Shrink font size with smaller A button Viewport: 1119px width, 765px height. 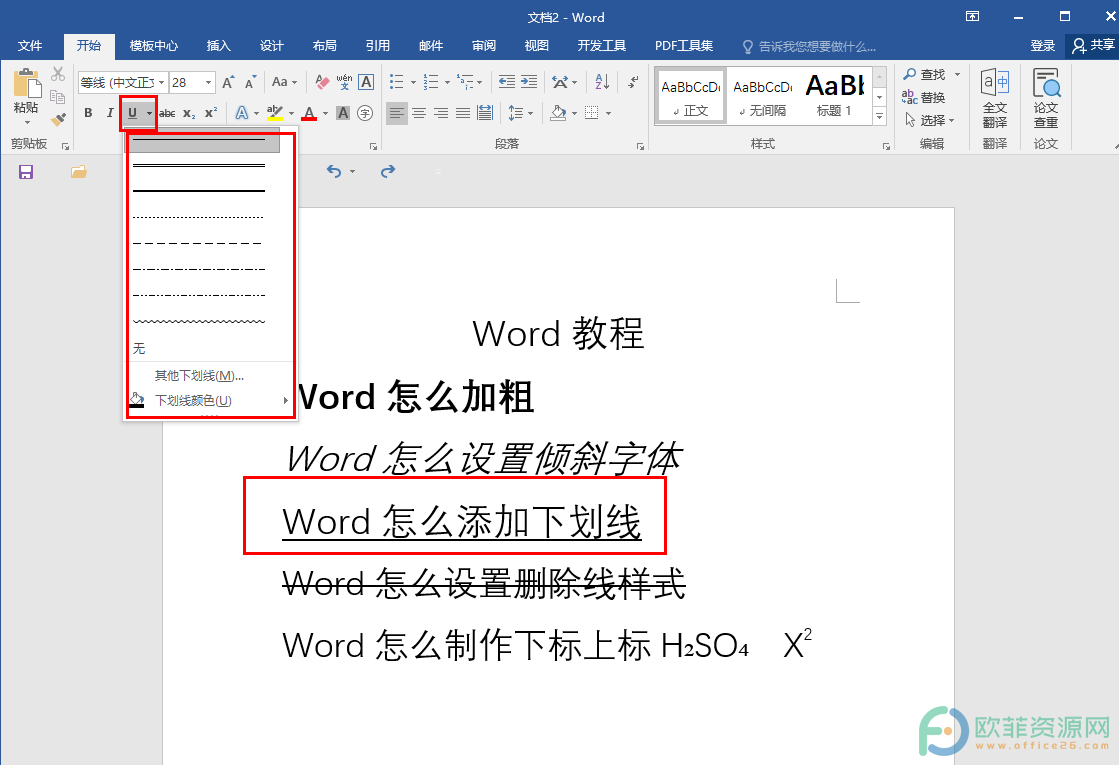250,83
